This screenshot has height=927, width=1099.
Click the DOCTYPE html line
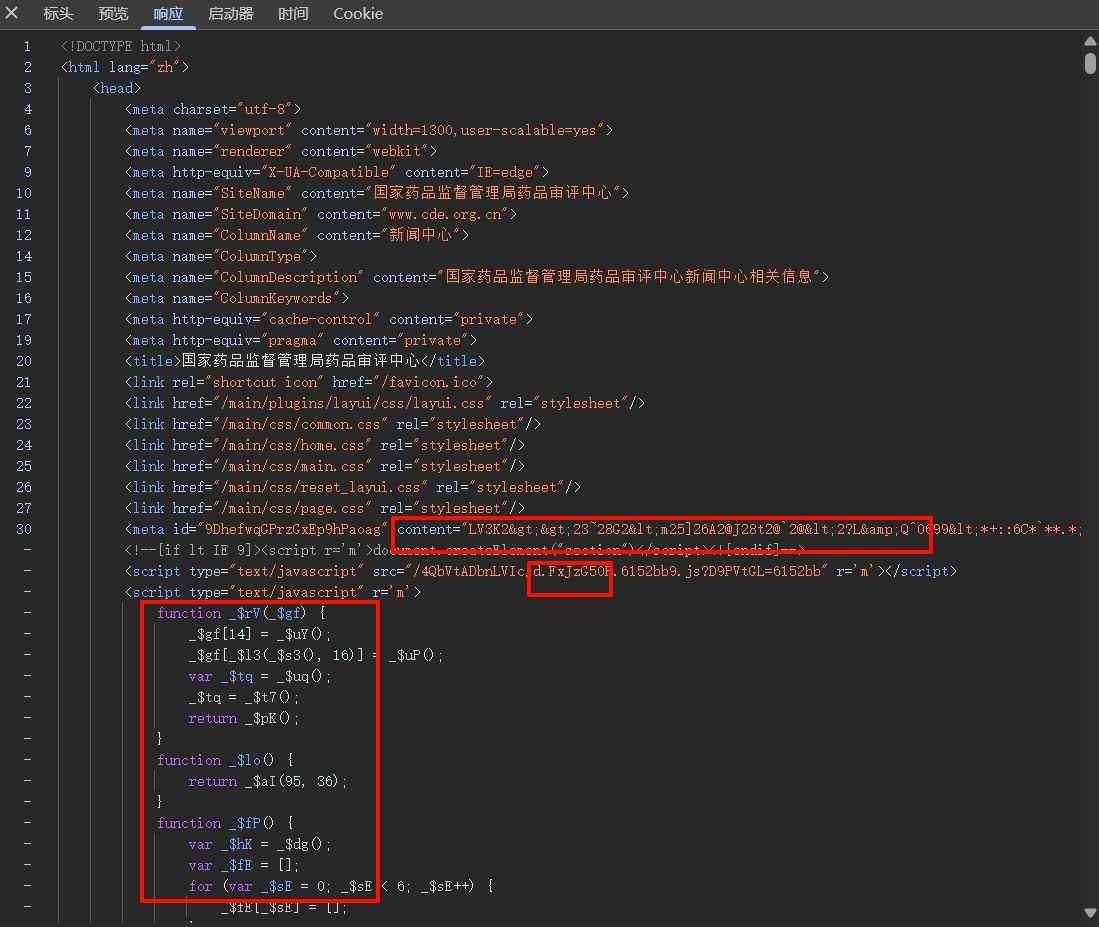coord(121,46)
